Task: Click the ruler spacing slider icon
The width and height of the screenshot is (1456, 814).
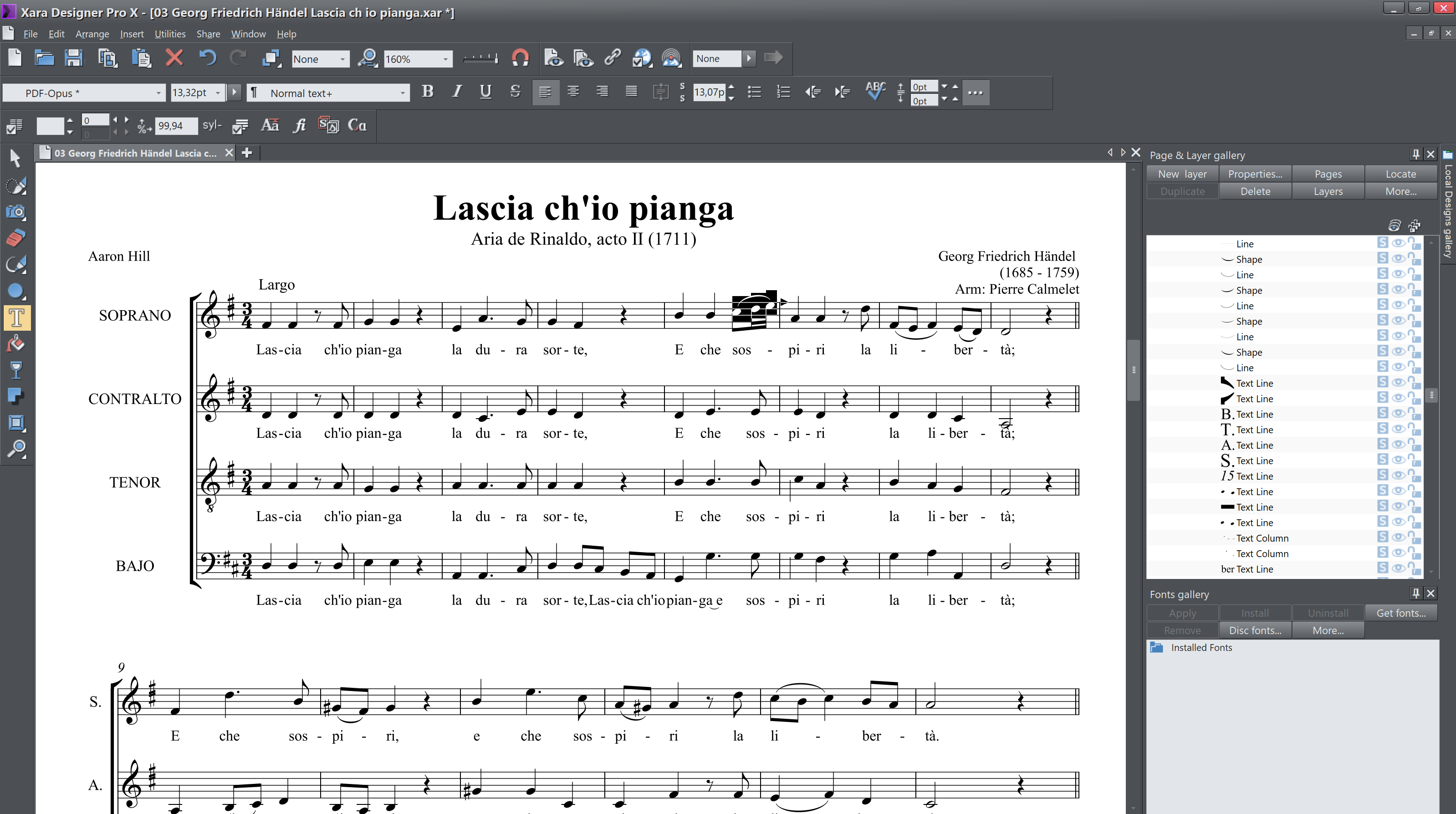Action: (480, 58)
